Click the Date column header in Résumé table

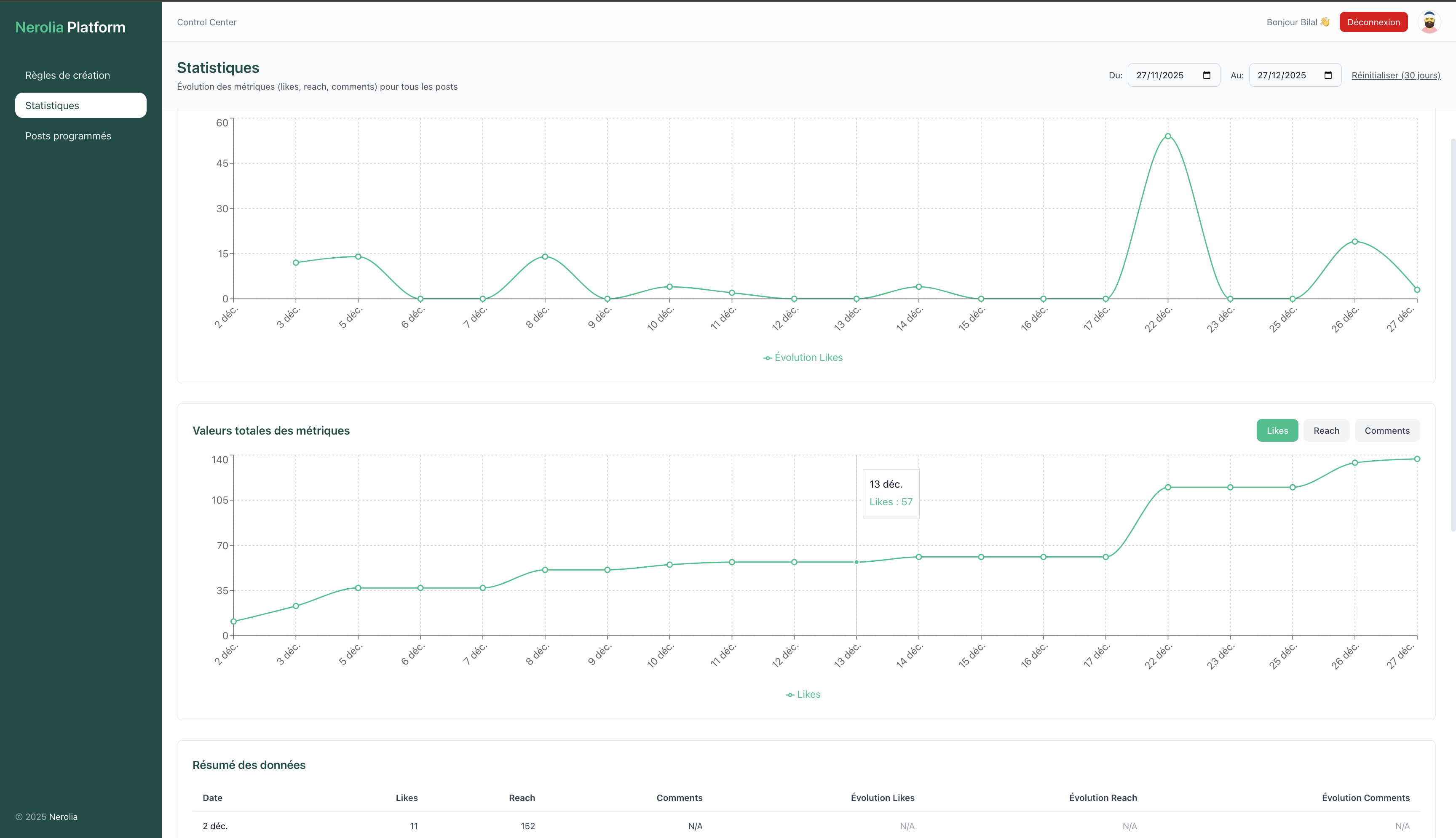(212, 798)
